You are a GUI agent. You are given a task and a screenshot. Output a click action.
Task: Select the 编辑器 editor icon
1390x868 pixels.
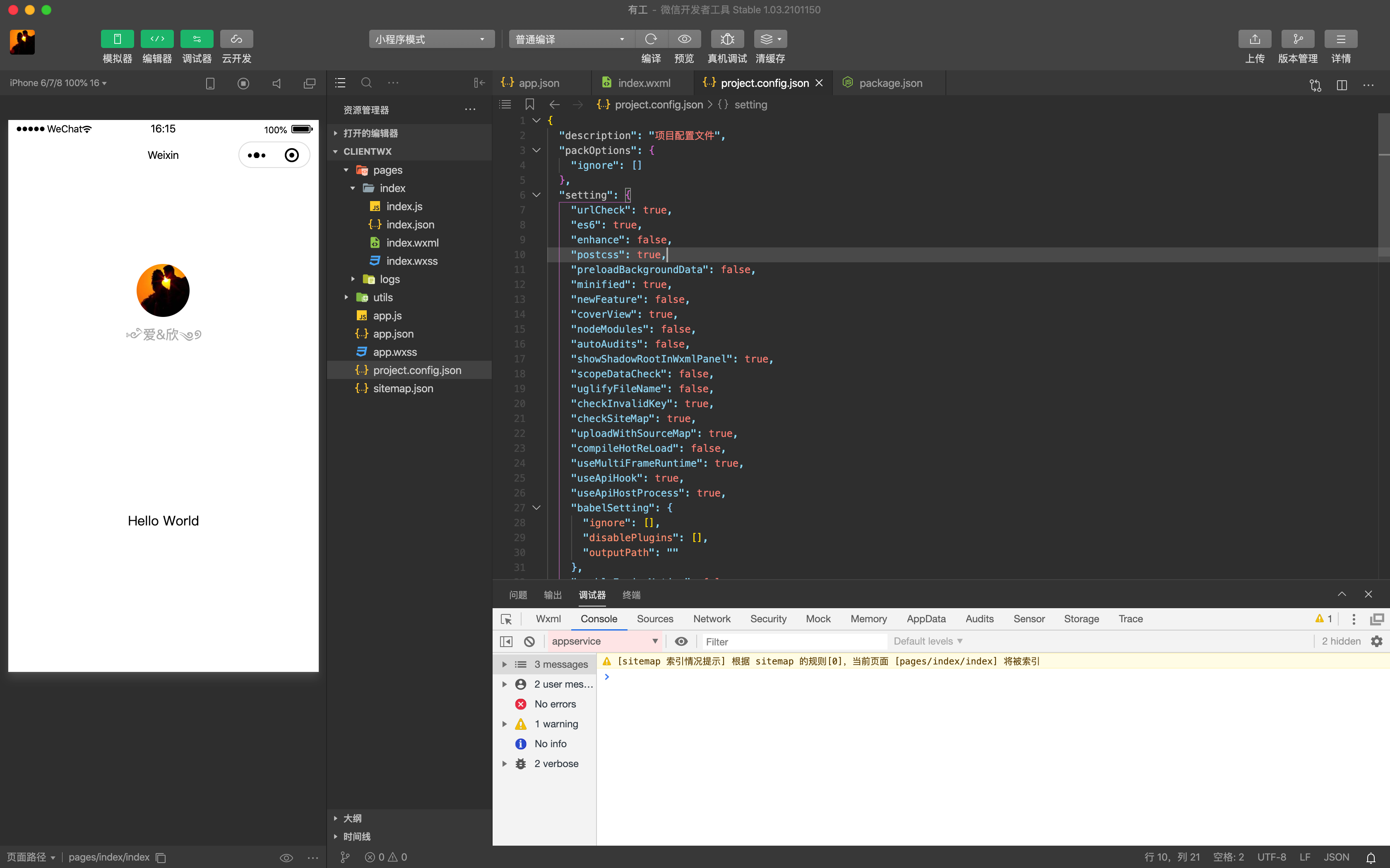pos(157,38)
